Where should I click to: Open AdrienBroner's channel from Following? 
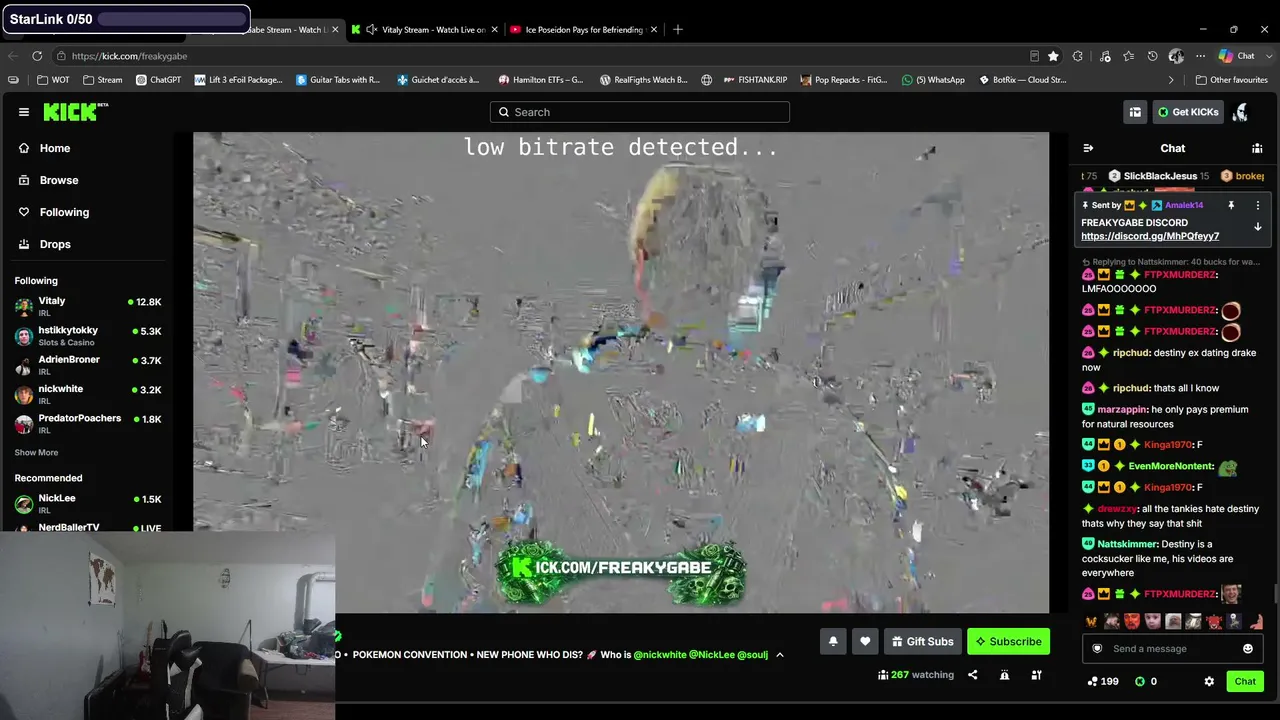coord(87,365)
